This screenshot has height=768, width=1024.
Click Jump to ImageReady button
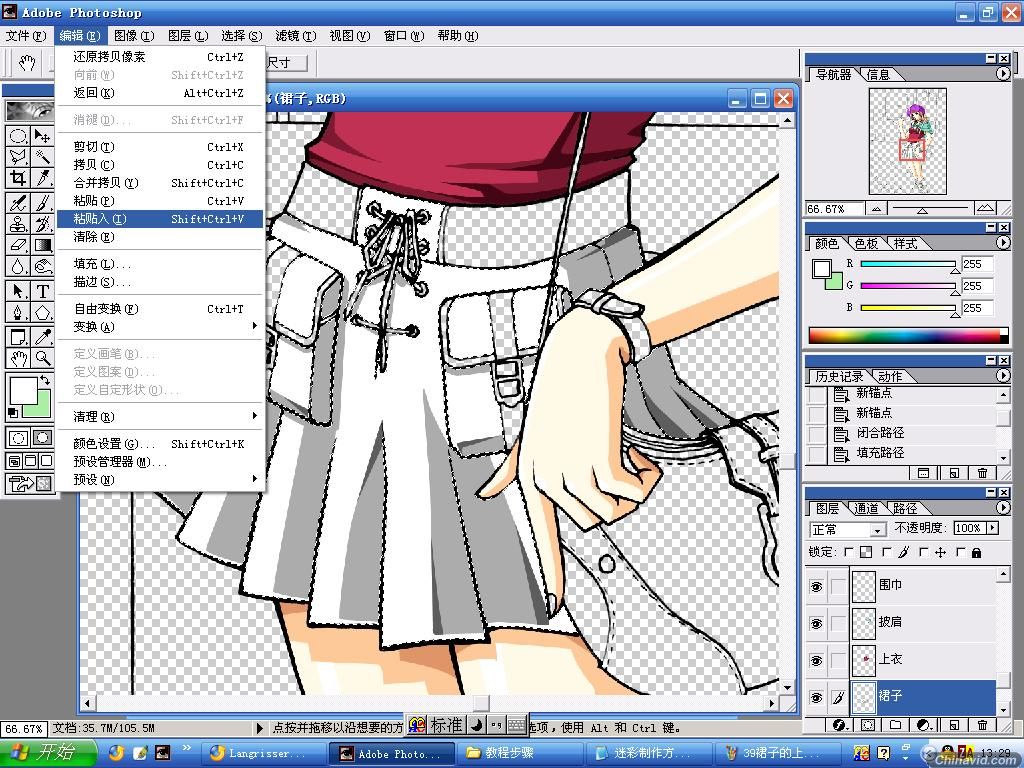(29, 484)
